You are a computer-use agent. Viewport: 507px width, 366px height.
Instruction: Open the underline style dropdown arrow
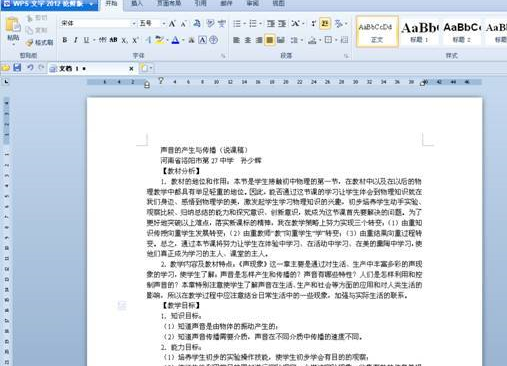point(94,40)
